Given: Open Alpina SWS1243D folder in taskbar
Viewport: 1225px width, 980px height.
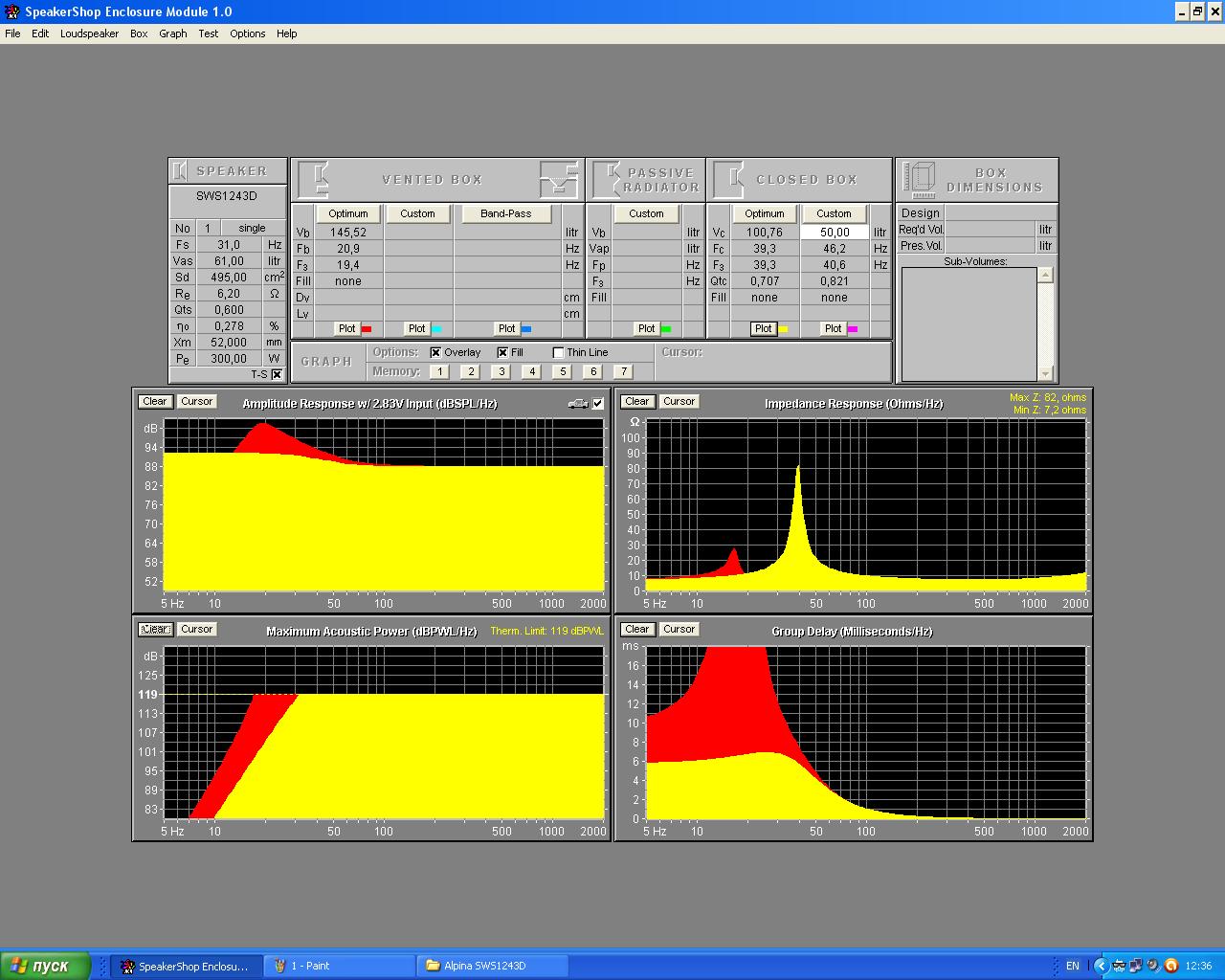Looking at the screenshot, I should [x=492, y=966].
